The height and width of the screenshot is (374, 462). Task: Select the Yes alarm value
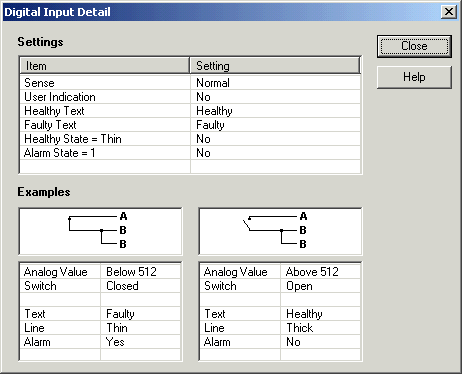pos(115,342)
